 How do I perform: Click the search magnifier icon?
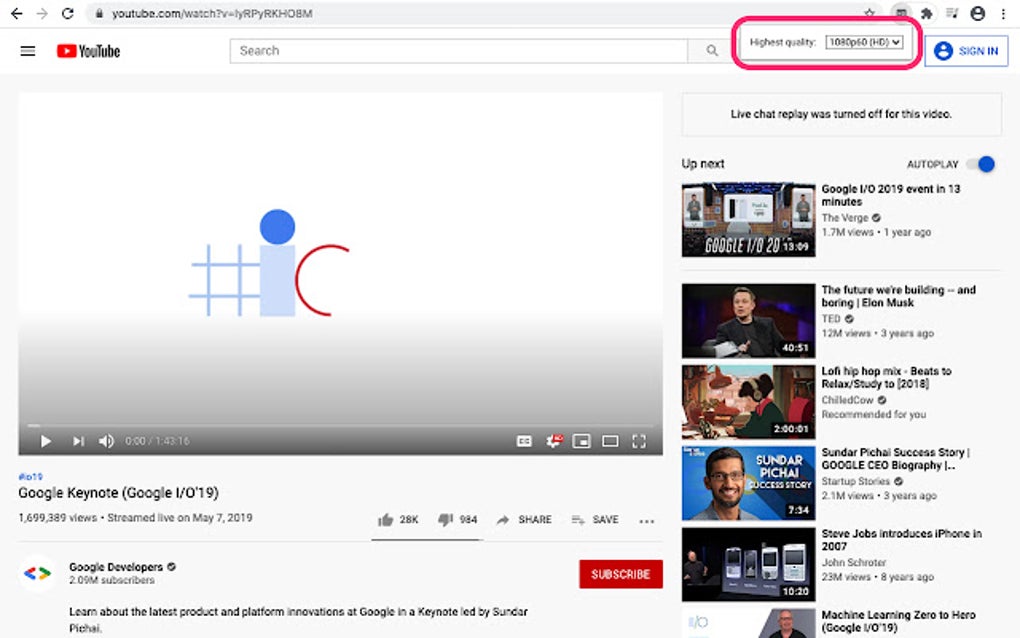point(710,50)
